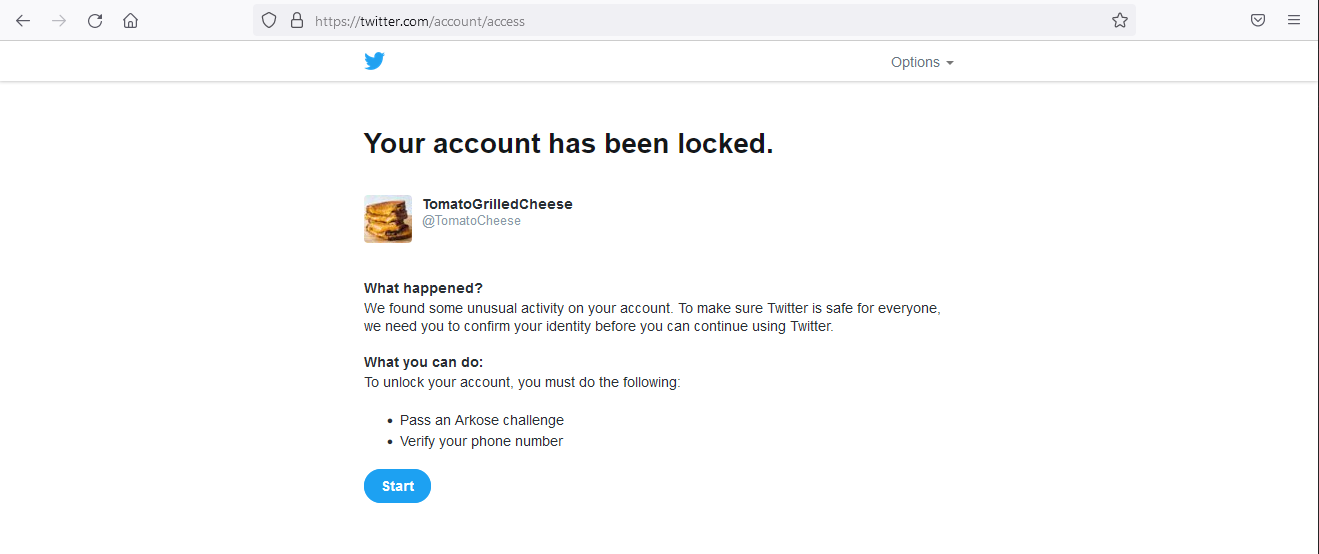
Task: Open the browser home page
Action: [x=130, y=20]
